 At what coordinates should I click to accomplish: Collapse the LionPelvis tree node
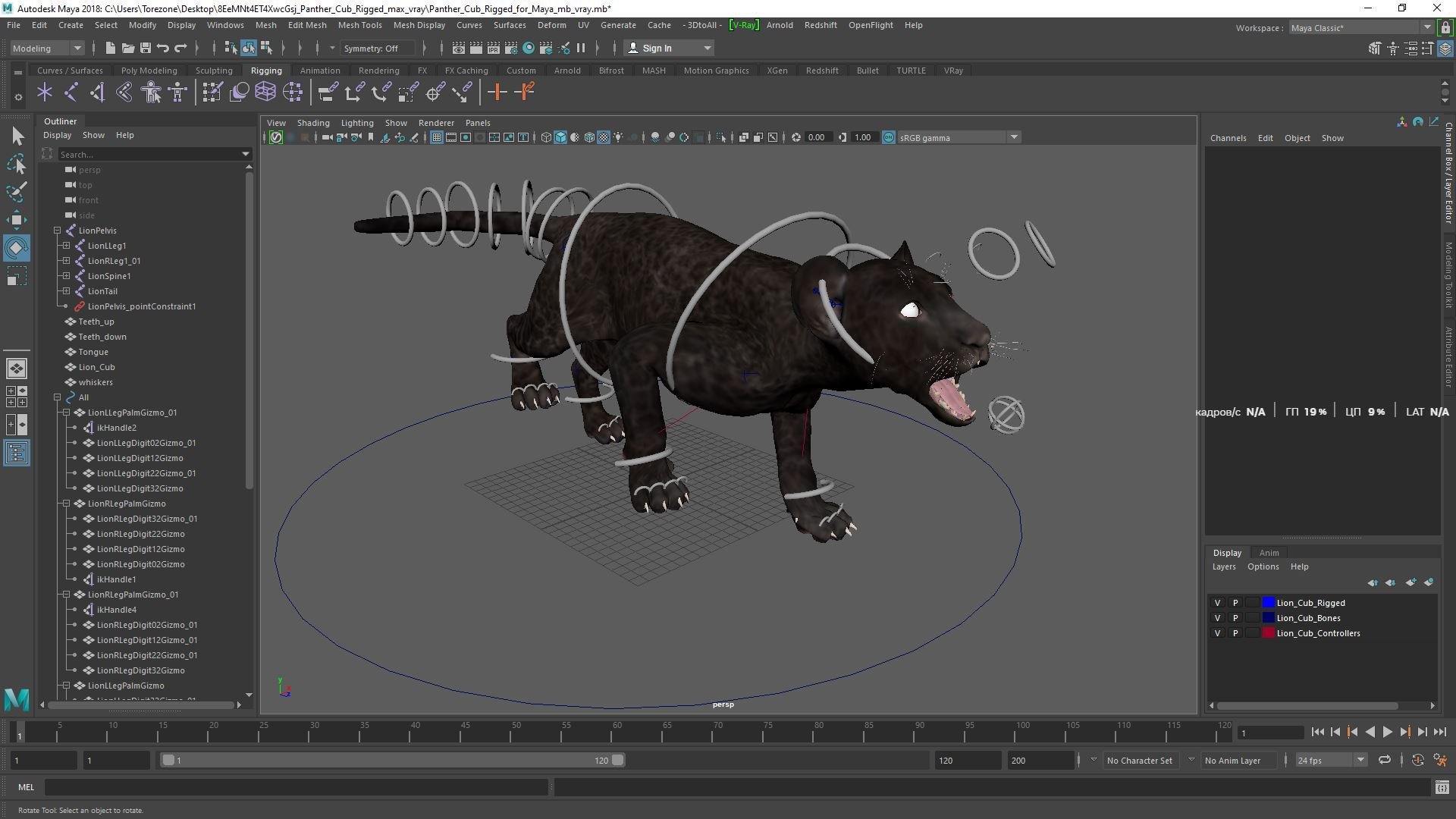point(57,231)
